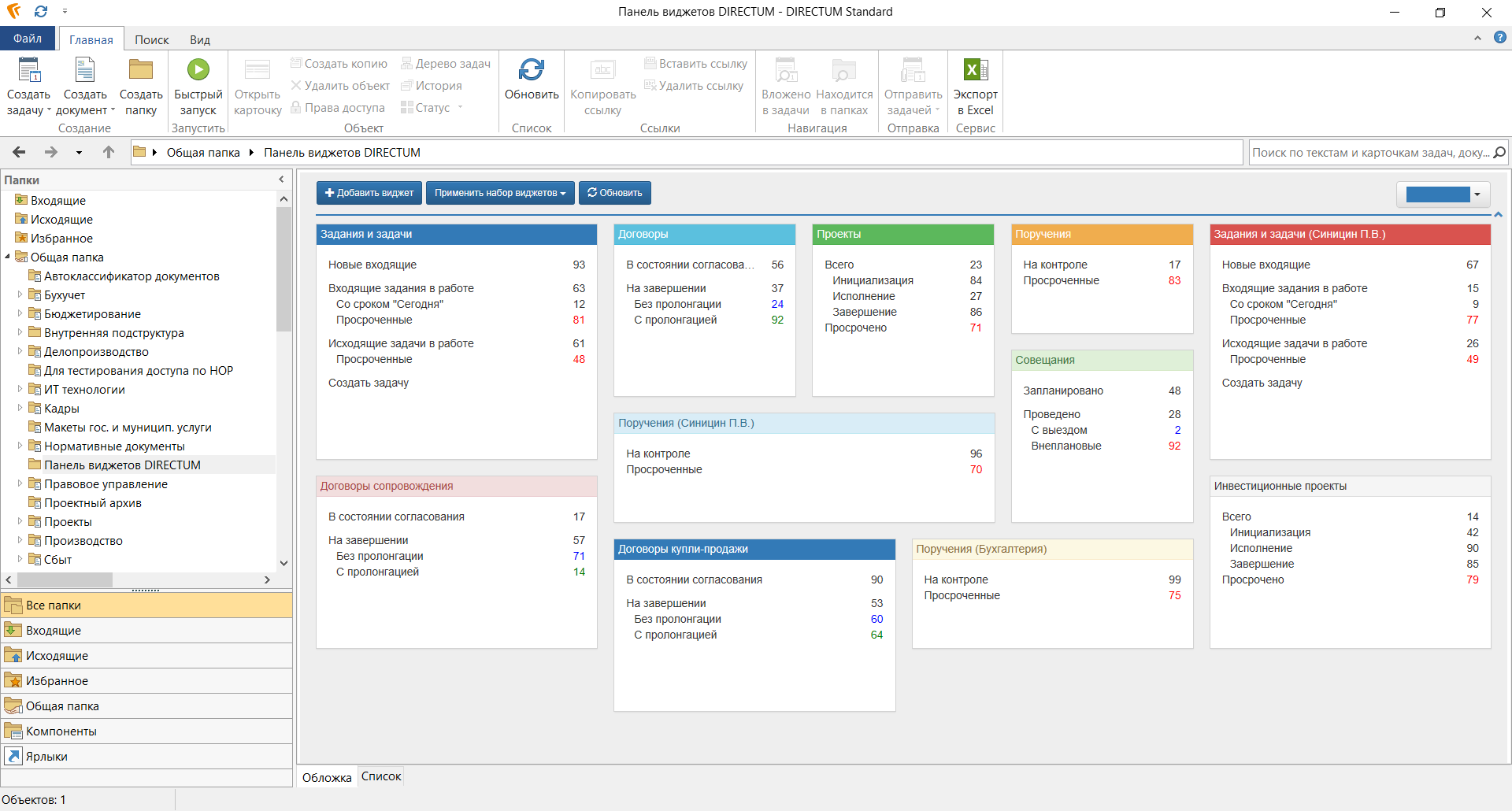Click the Добавить виджет button

[x=369, y=193]
